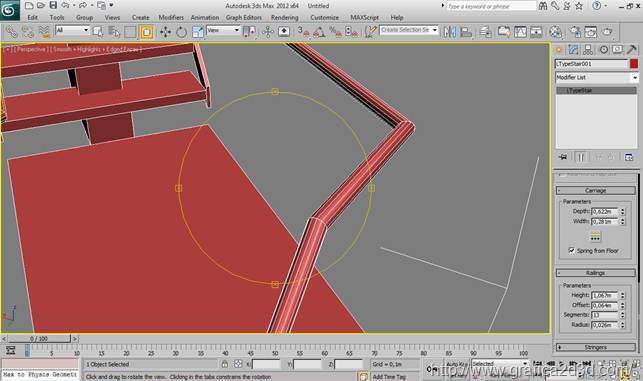Collapse the Carriage rollout
The image size is (643, 381).
(x=595, y=190)
